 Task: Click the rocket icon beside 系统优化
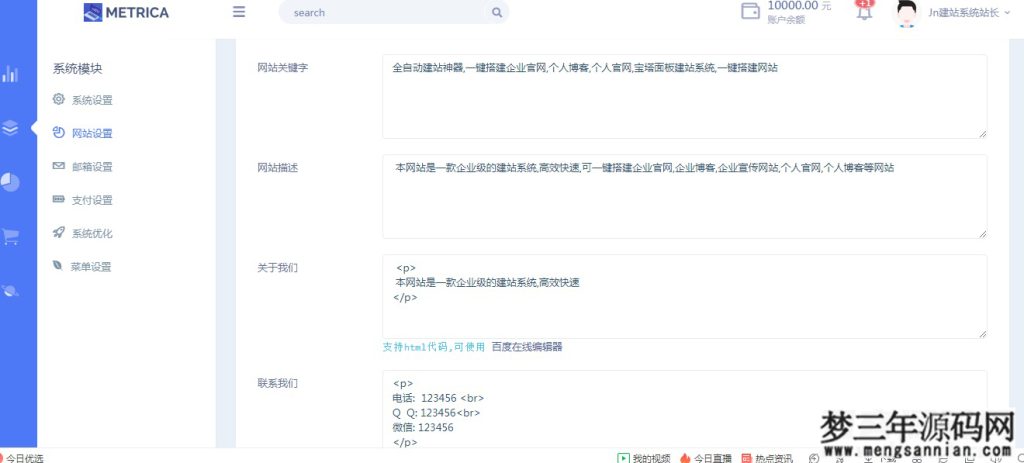pyautogui.click(x=59, y=232)
